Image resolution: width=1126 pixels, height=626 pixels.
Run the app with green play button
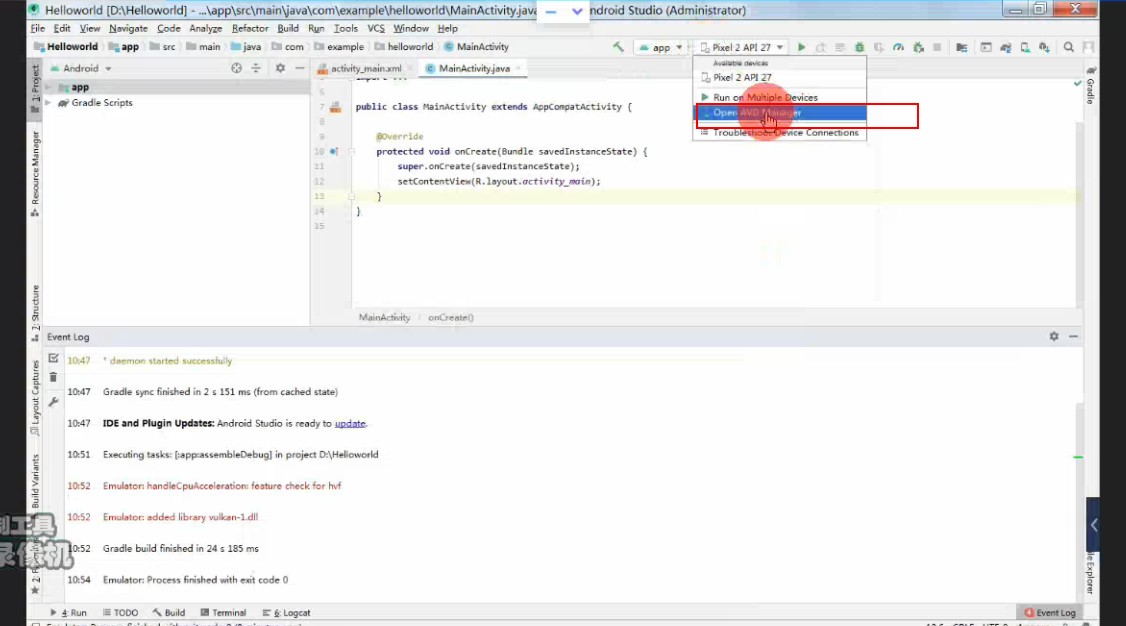click(801, 47)
